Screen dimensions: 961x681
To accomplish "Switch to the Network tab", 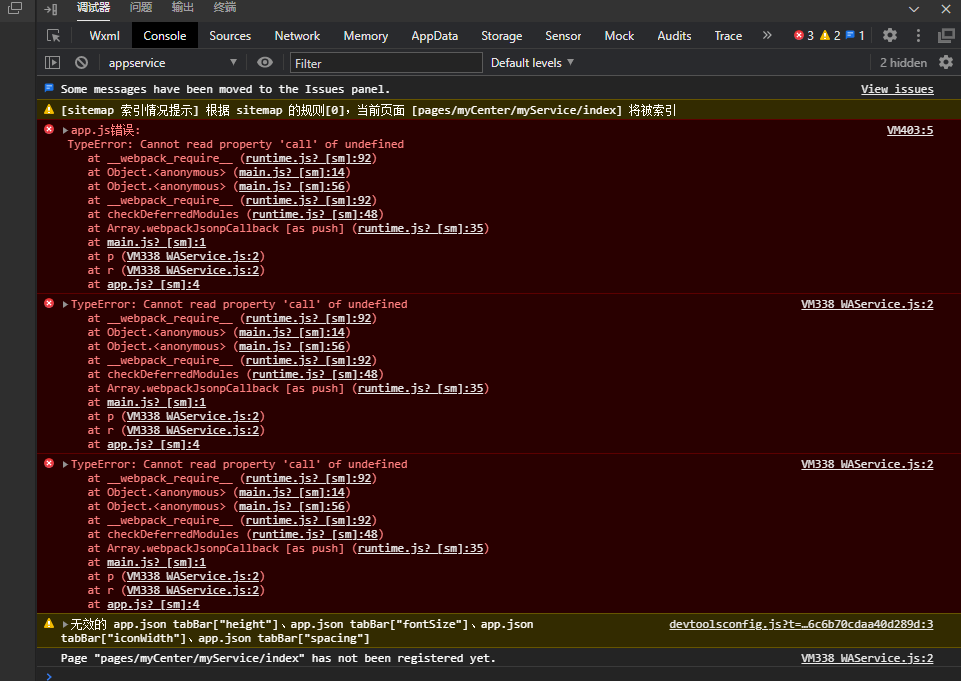I will click(x=297, y=36).
